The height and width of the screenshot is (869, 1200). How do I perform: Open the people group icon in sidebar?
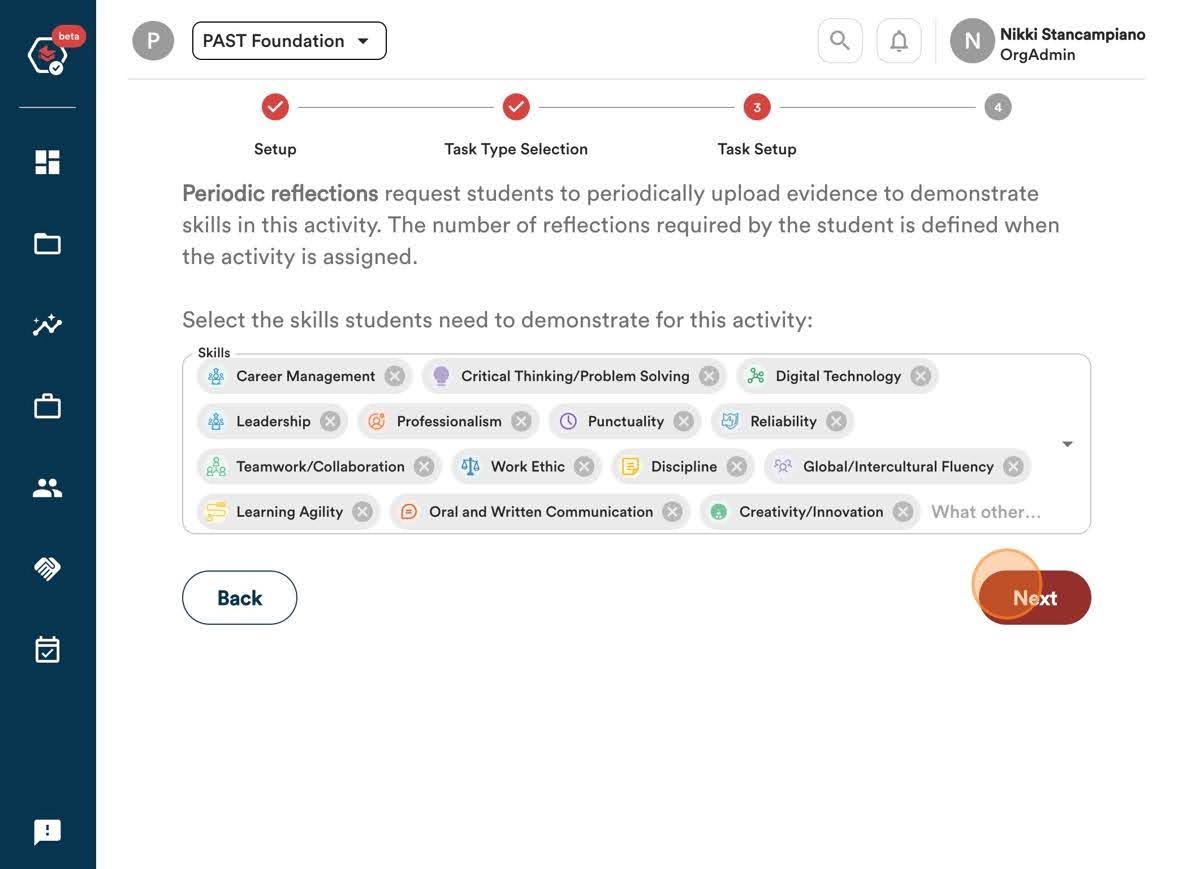(x=47, y=488)
